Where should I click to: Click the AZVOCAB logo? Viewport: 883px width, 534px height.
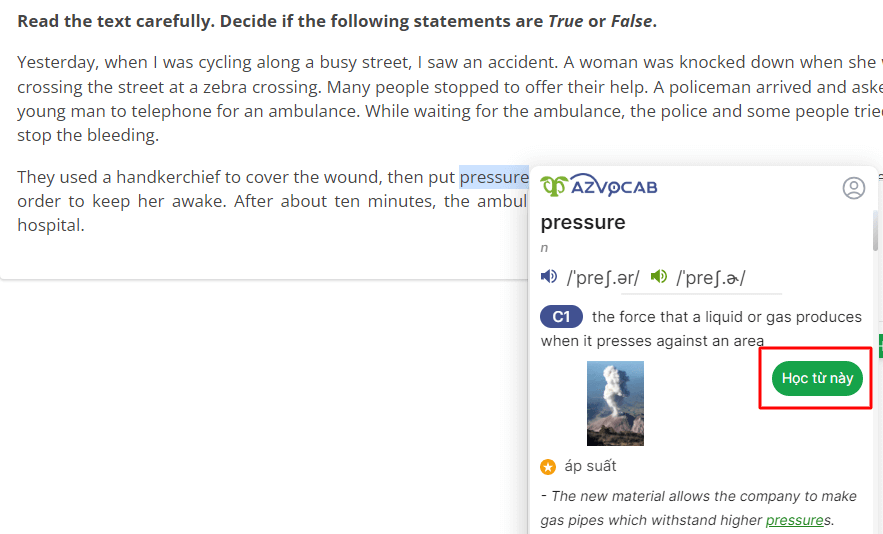click(x=599, y=187)
